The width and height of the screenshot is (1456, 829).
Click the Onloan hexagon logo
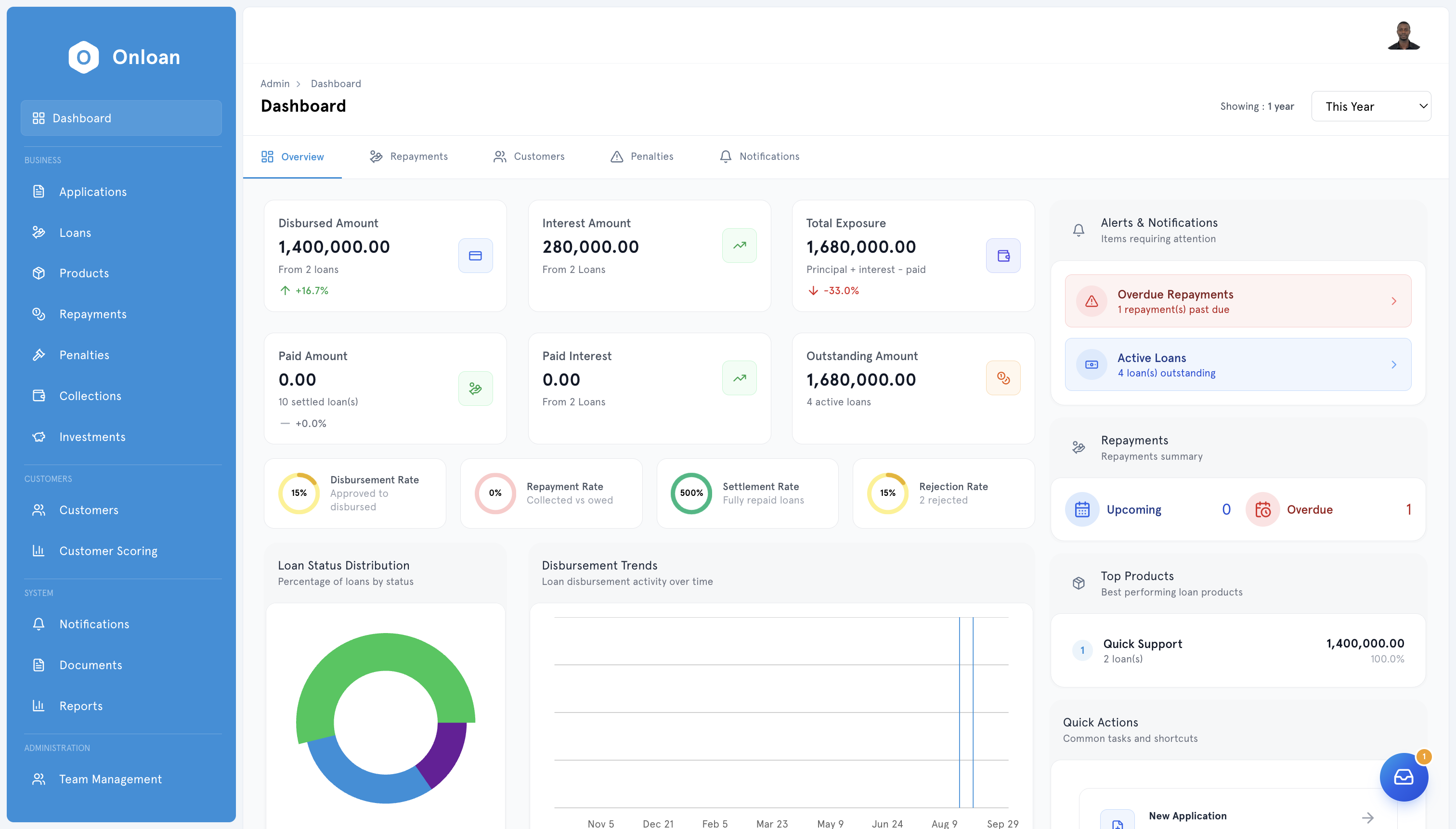tap(84, 57)
